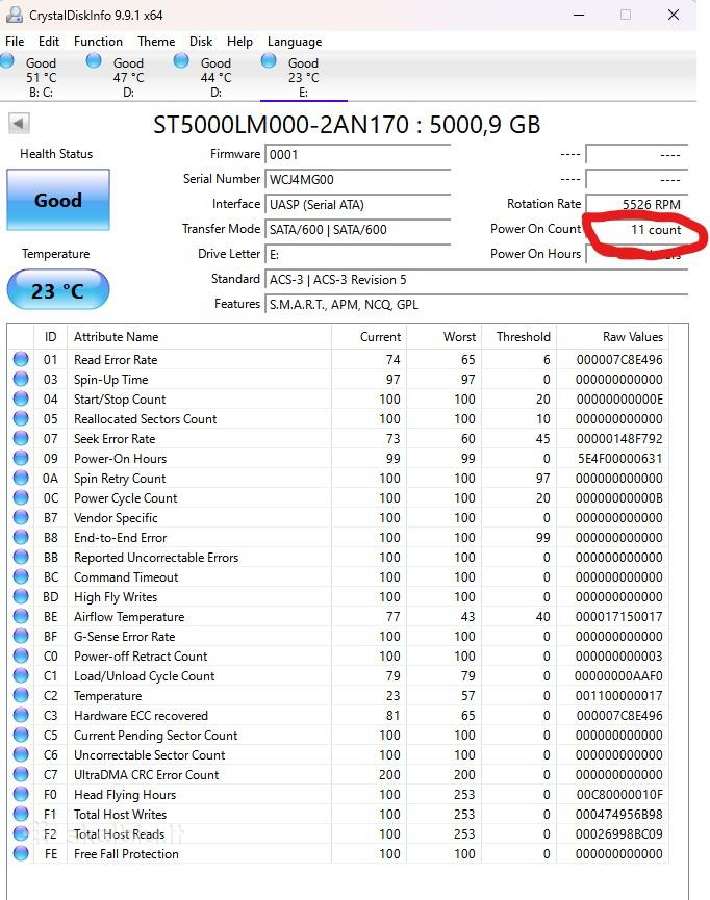
Task: Click the status orb for Vendor Specific
Action: pos(21,518)
